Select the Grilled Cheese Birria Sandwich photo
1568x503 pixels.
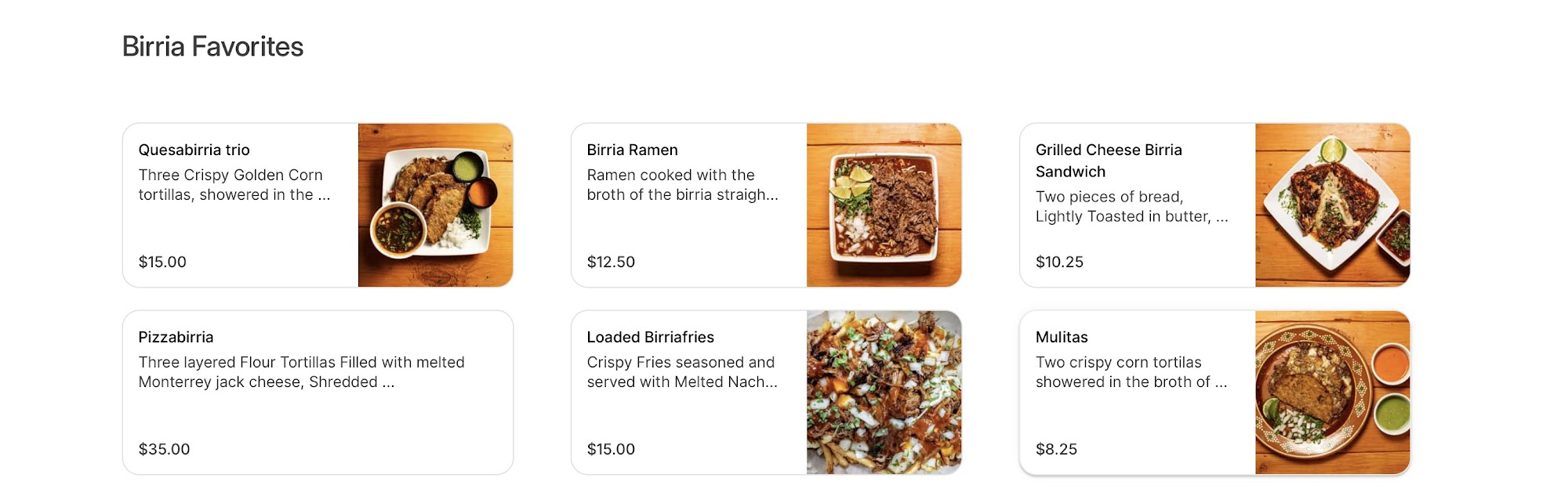pyautogui.click(x=1332, y=205)
